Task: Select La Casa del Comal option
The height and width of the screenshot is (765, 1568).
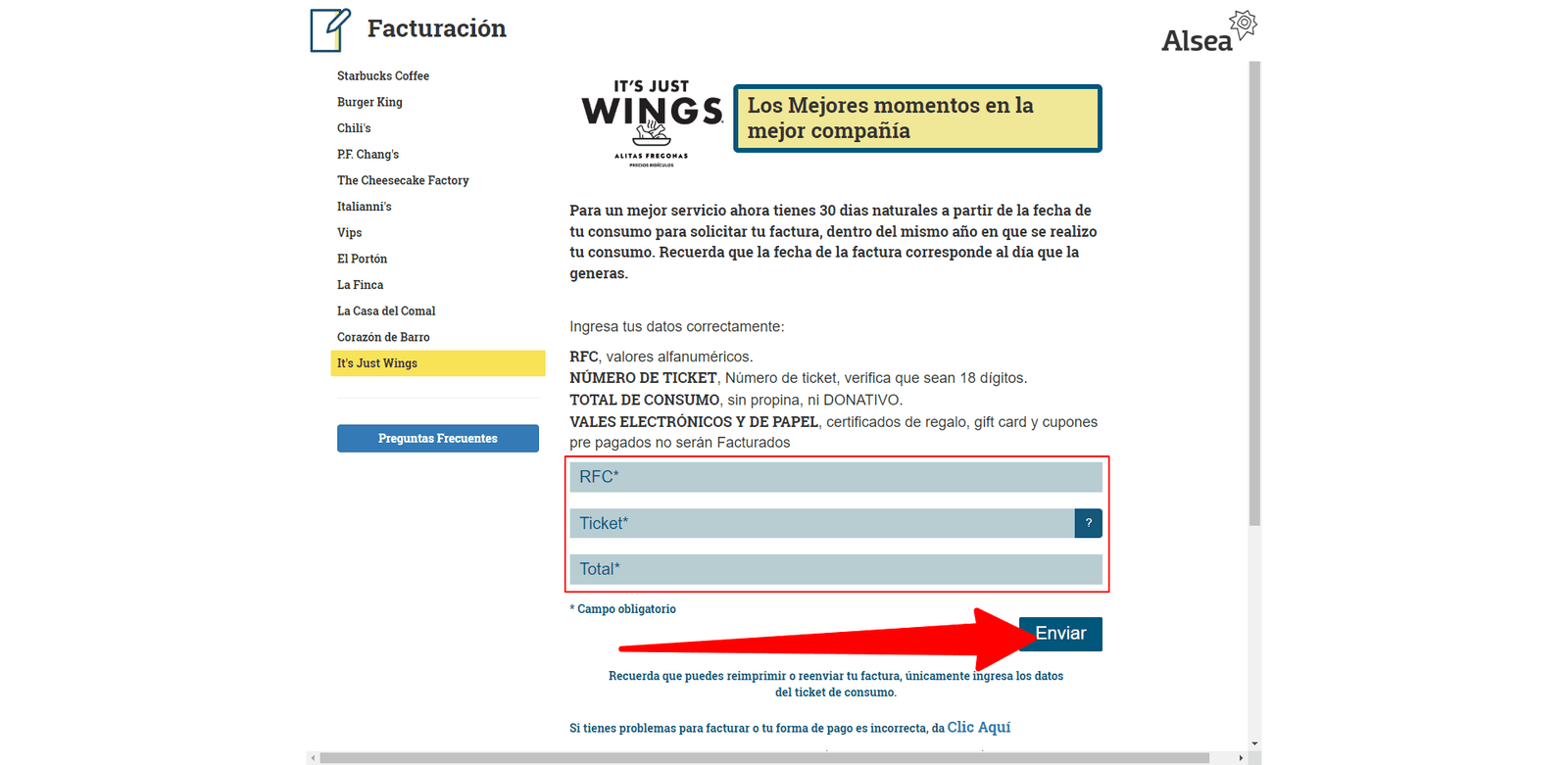Action: [x=386, y=311]
